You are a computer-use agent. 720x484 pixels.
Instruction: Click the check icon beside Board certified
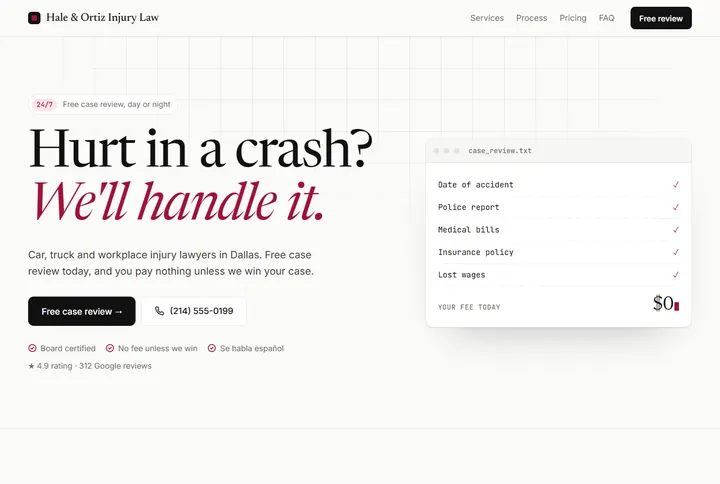[32, 348]
